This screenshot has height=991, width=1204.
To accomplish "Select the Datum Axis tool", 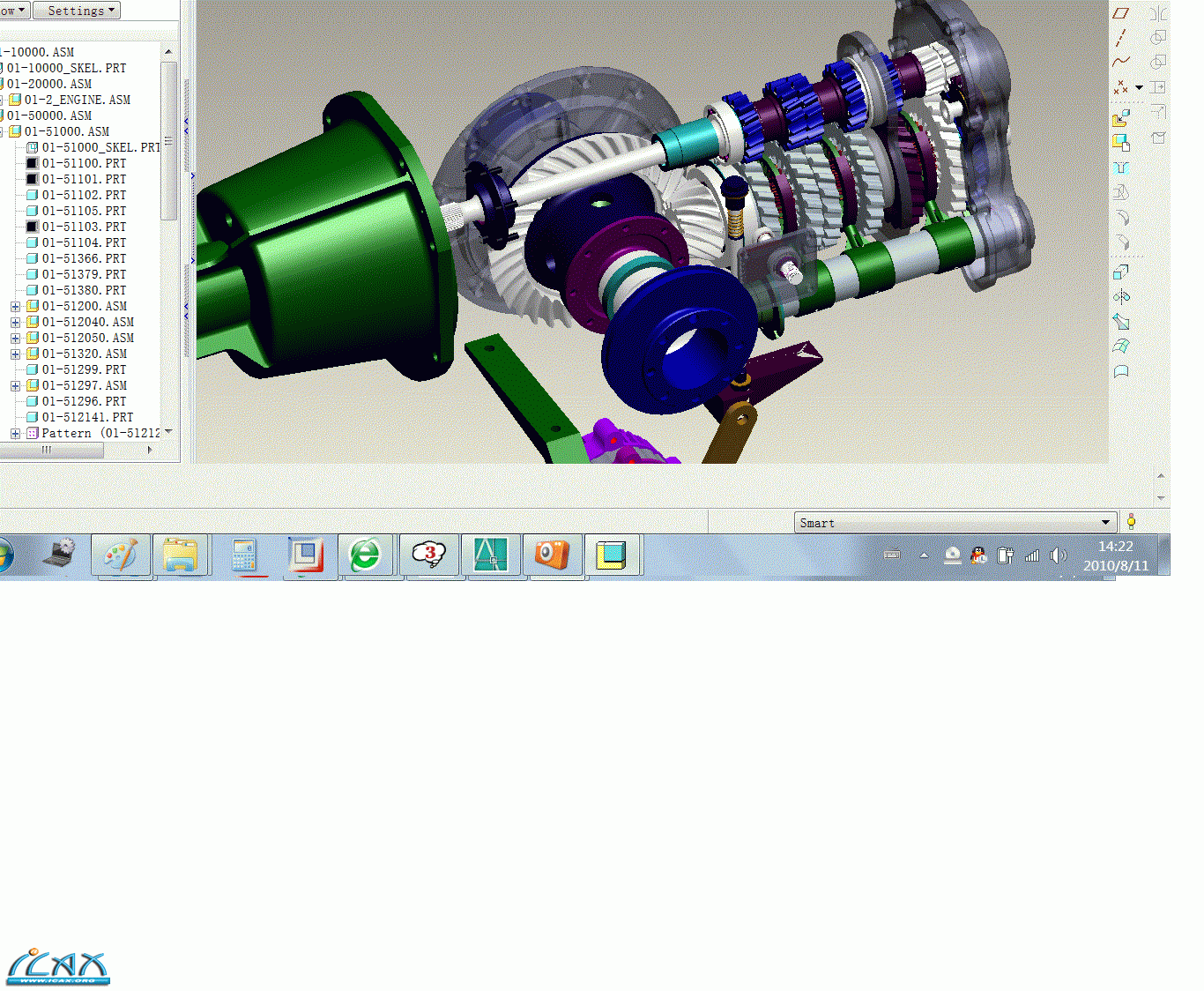I will pyautogui.click(x=1121, y=38).
